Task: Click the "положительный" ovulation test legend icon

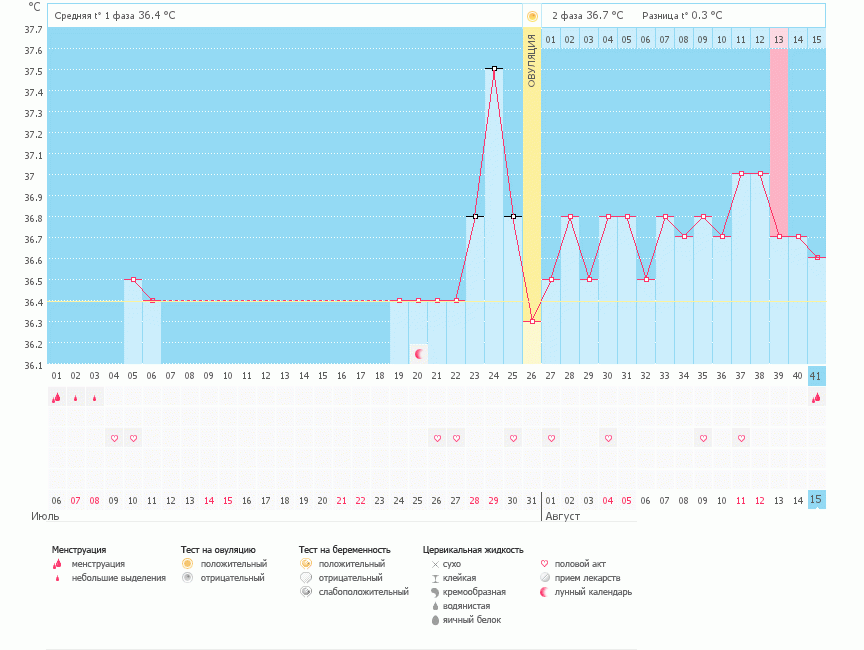Action: (187, 564)
